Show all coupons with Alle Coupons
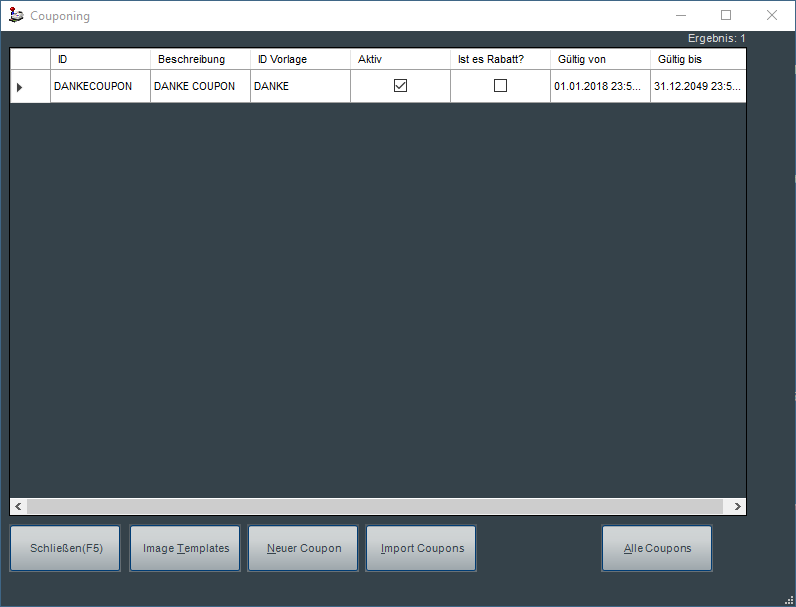This screenshot has height=607, width=796. (x=657, y=548)
